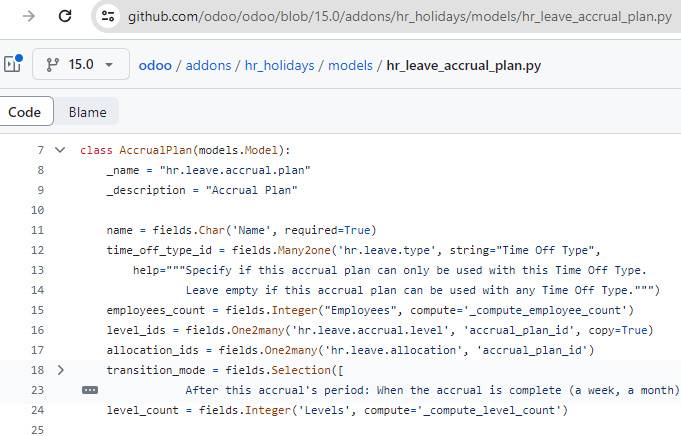Viewport: 681px width, 436px height.
Task: Click the git branch icon beside 15.0
Action: click(x=53, y=65)
